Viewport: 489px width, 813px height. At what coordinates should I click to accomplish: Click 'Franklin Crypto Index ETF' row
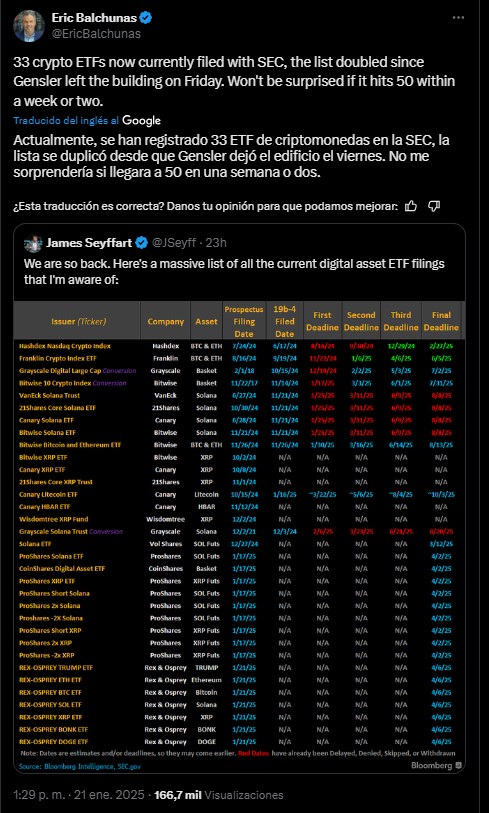click(239, 358)
